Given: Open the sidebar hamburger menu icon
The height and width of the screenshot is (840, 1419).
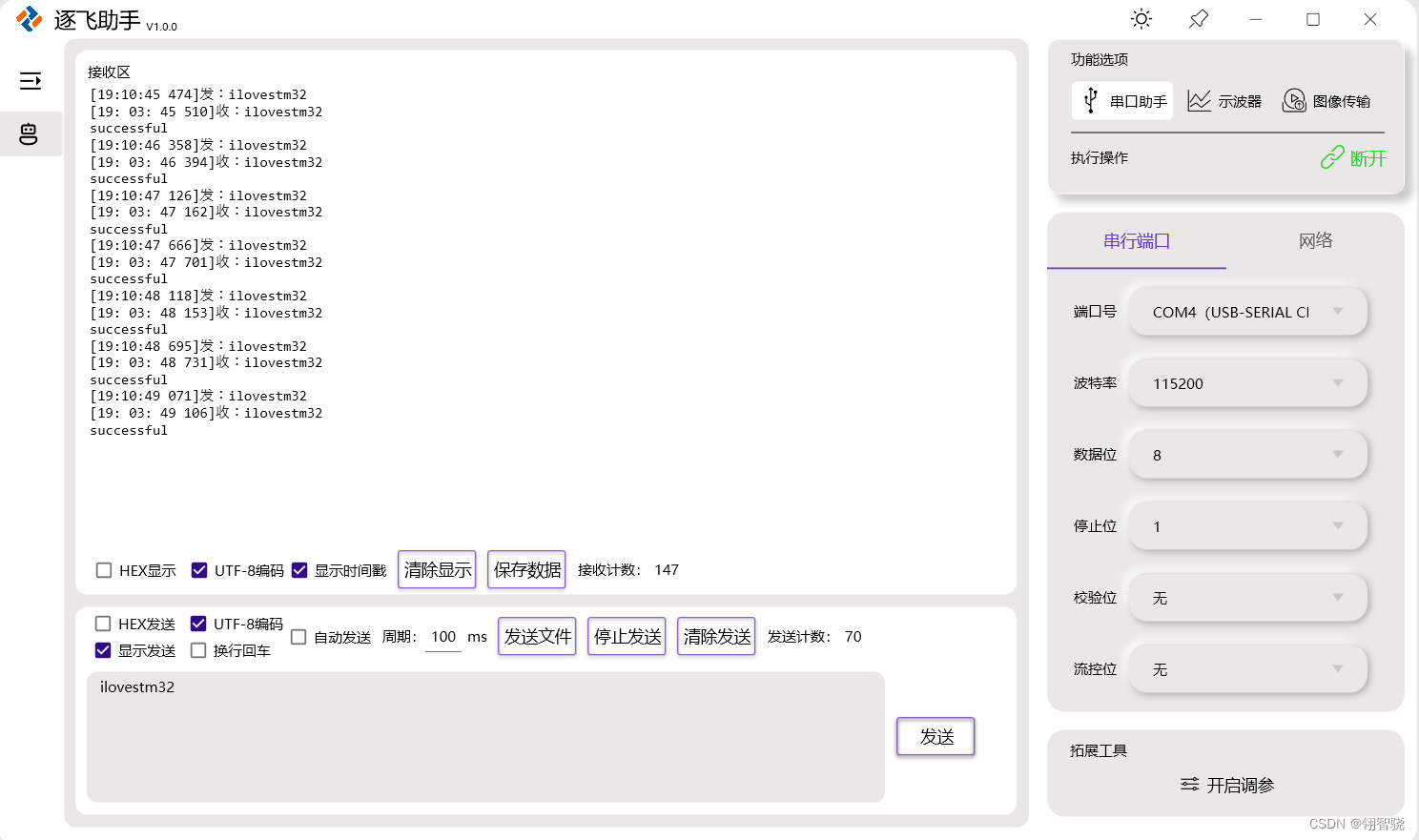Looking at the screenshot, I should (x=31, y=80).
